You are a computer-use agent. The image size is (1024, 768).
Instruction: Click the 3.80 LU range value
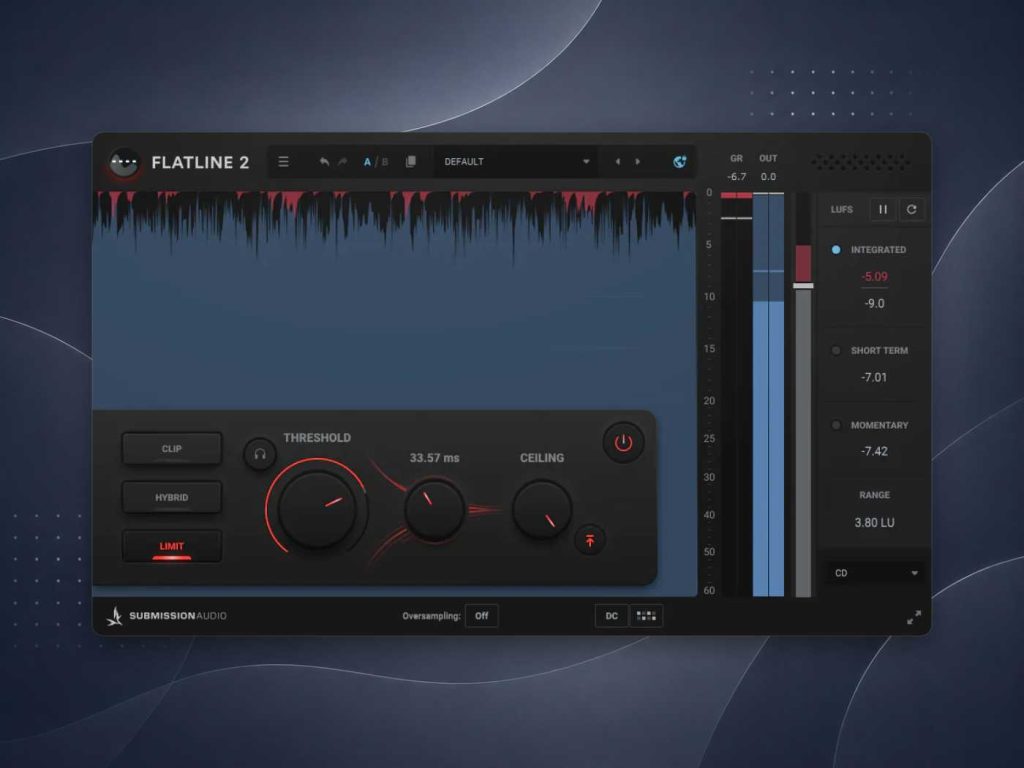tap(874, 522)
